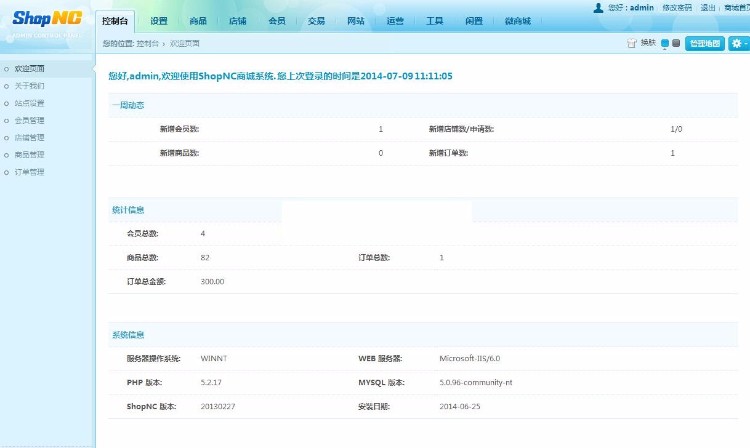This screenshot has width=750, height=448.
Task: Click the server OS value WINNT
Action: 214,358
